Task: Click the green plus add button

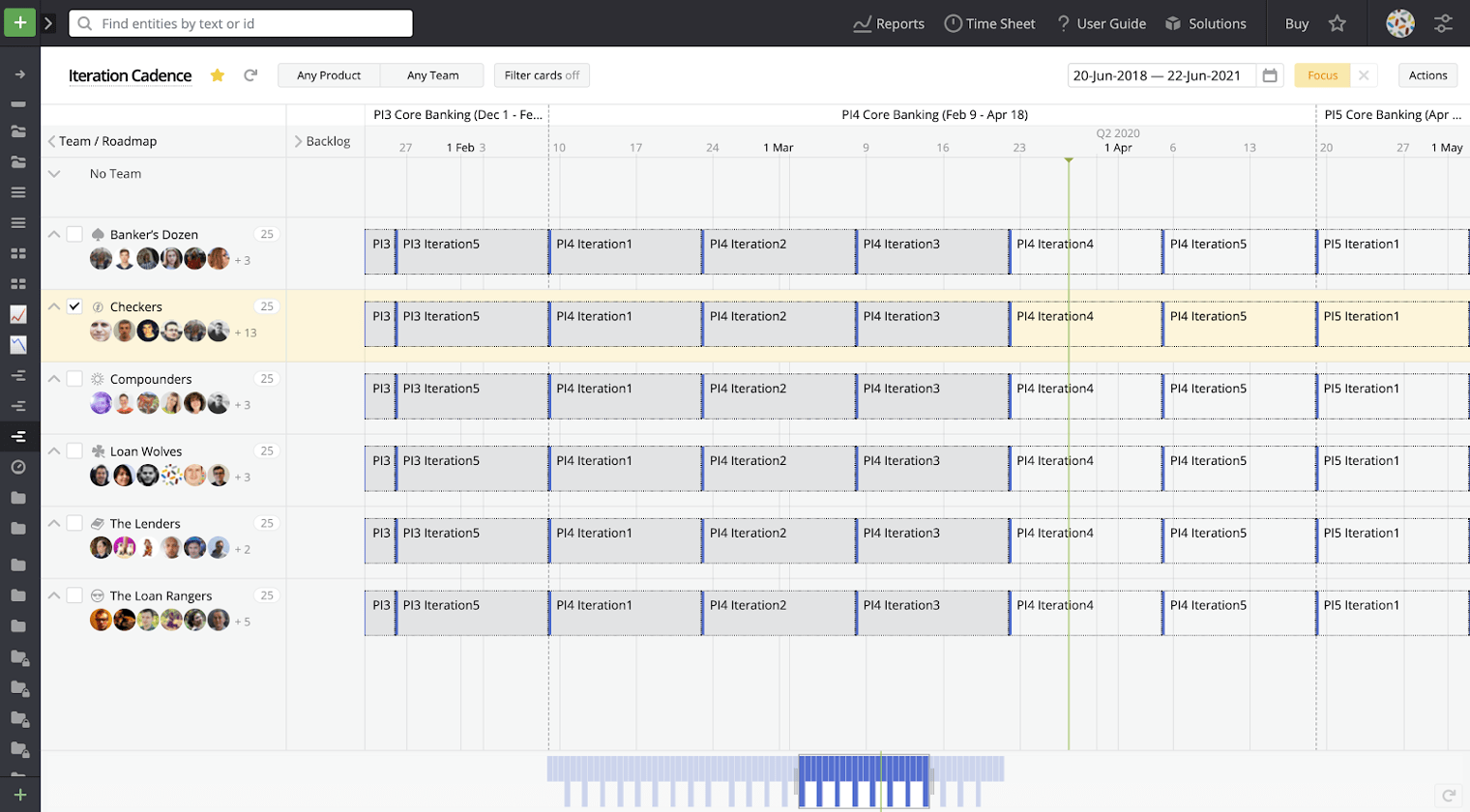Action: [x=19, y=22]
